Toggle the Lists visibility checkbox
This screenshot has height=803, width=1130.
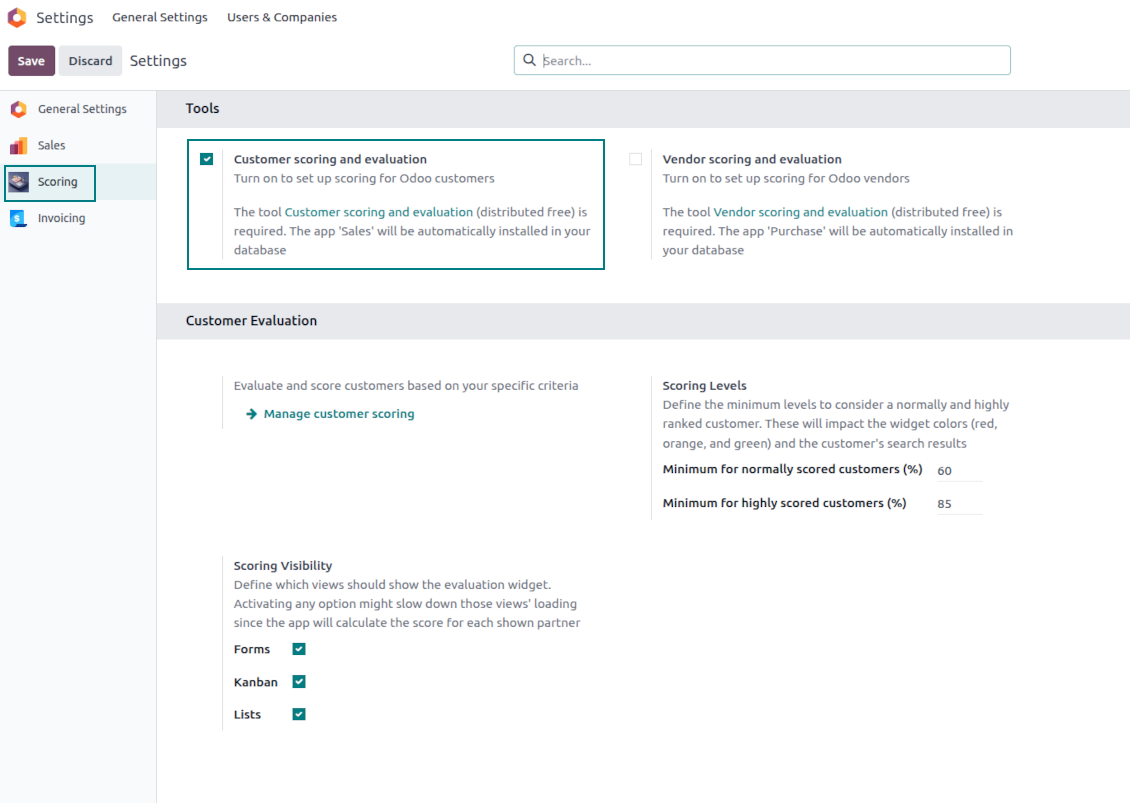coord(299,714)
